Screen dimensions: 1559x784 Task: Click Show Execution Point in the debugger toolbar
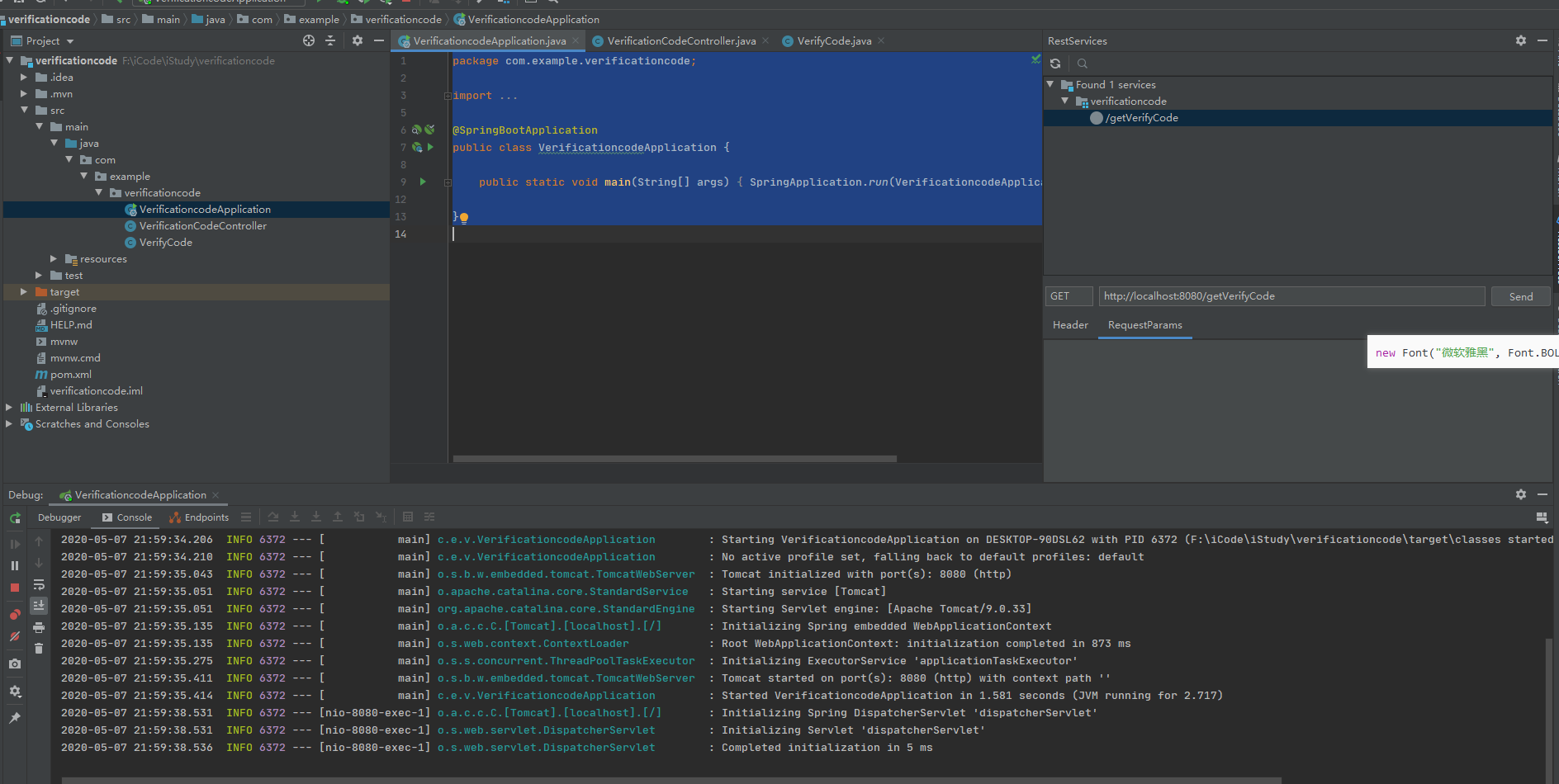tap(246, 517)
